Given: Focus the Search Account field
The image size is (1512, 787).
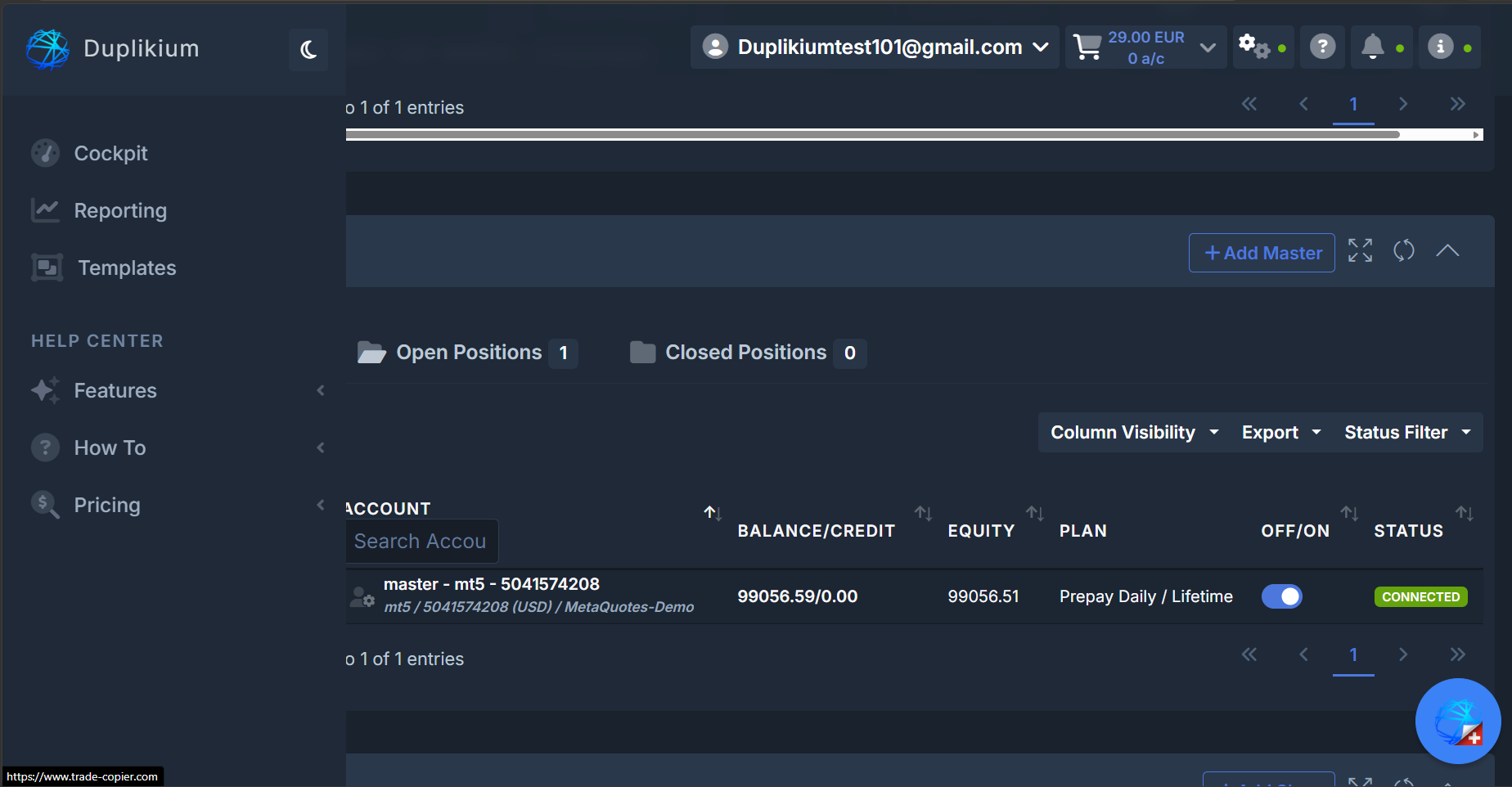Looking at the screenshot, I should click(421, 541).
